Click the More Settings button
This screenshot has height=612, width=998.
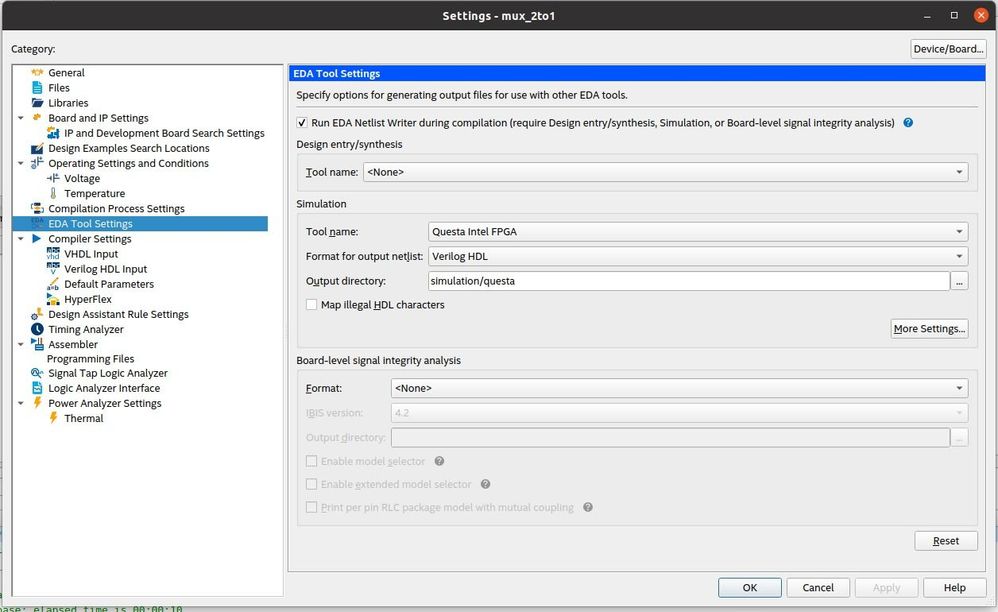coord(928,329)
